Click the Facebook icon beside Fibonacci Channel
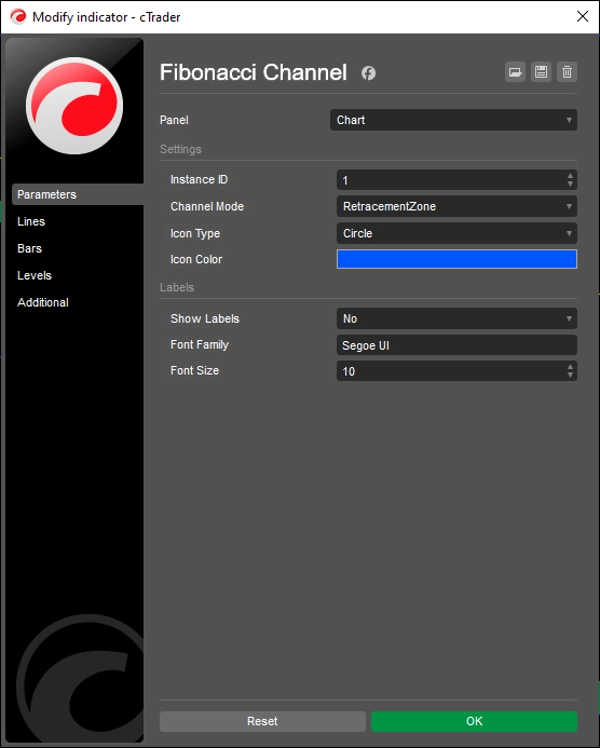Image resolution: width=600 pixels, height=748 pixels. tap(368, 73)
